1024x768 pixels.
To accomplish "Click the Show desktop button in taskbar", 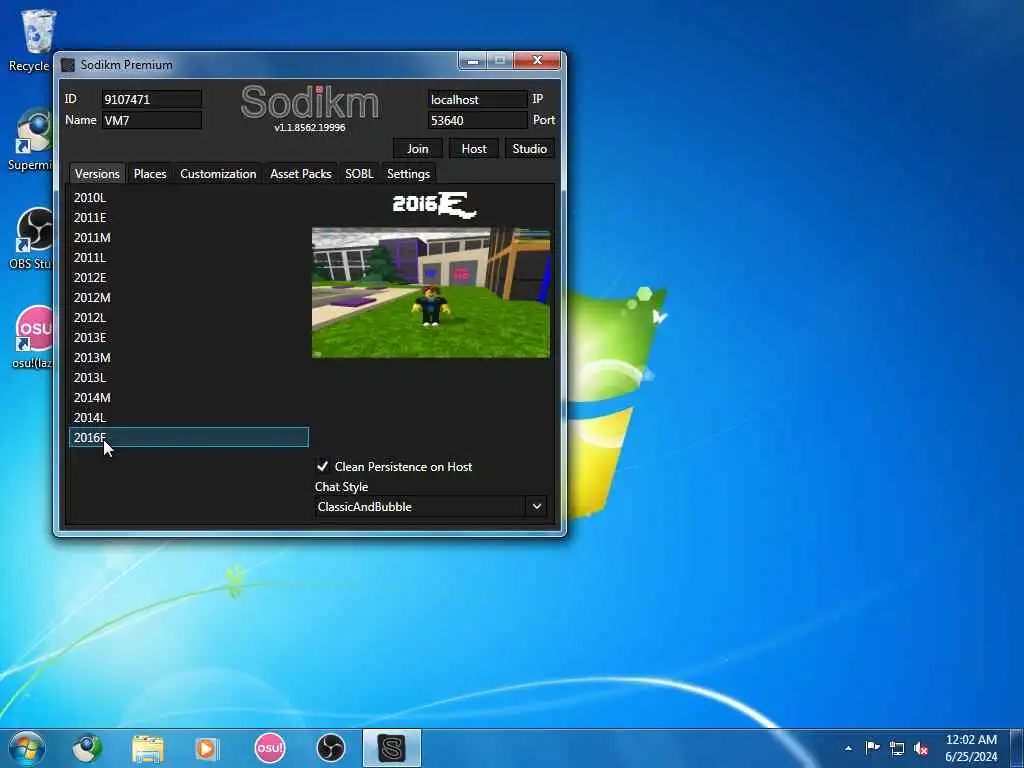I will [x=1017, y=748].
